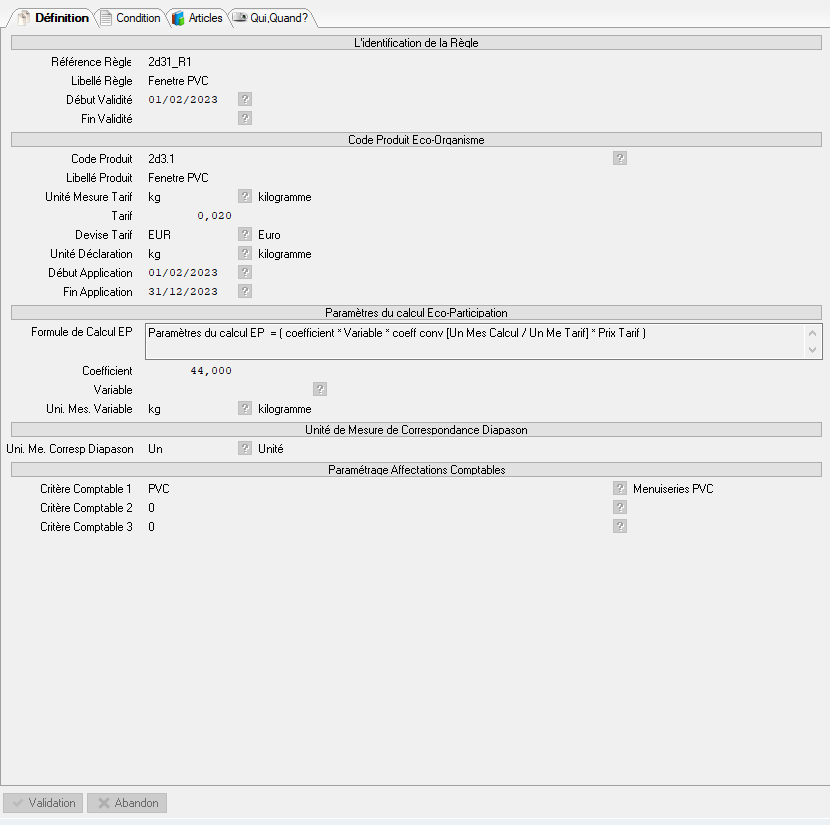Viewport: 830px width, 825px height.
Task: Switch to the Condition tab
Action: (130, 18)
